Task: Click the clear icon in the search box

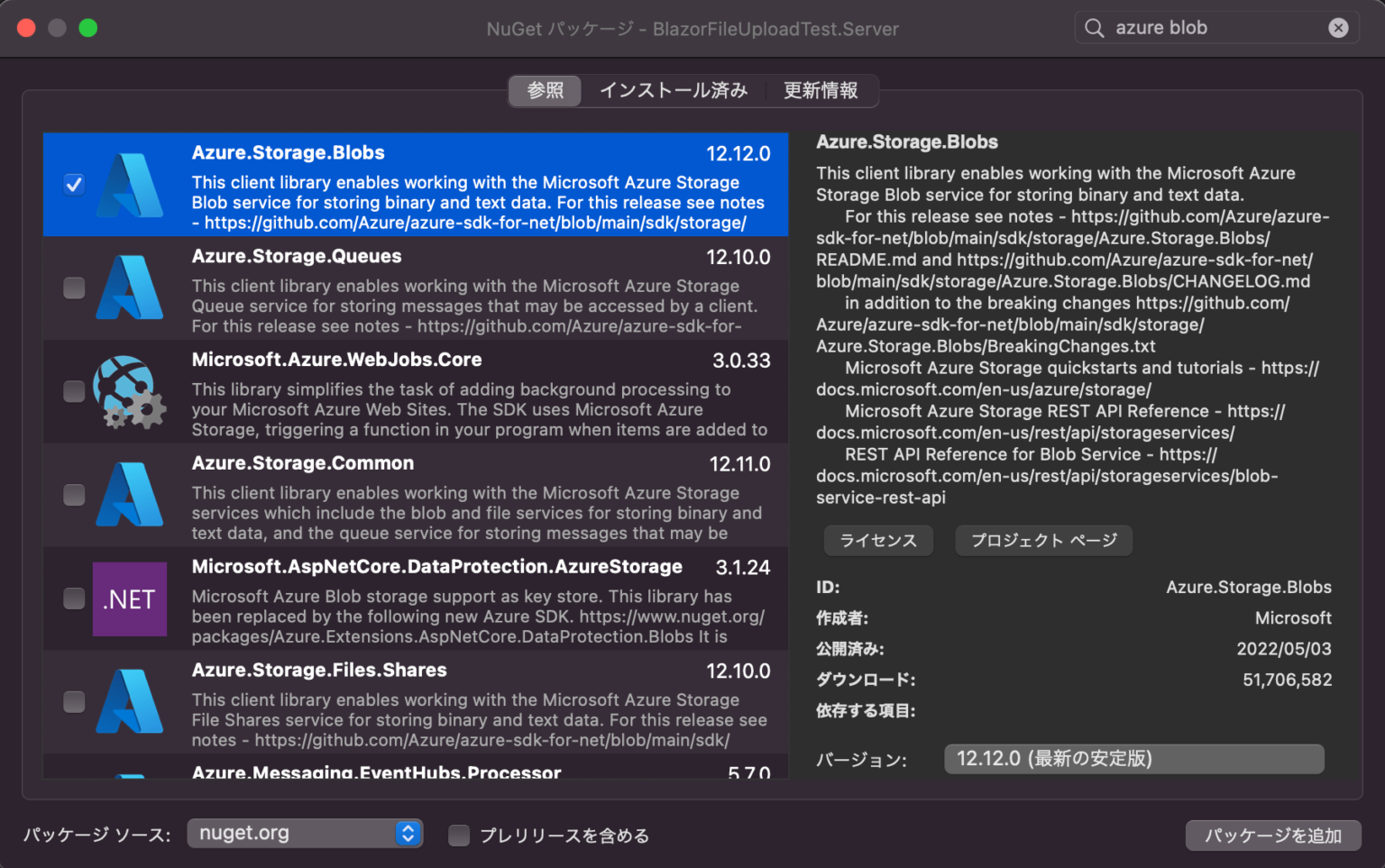Action: pos(1339,28)
